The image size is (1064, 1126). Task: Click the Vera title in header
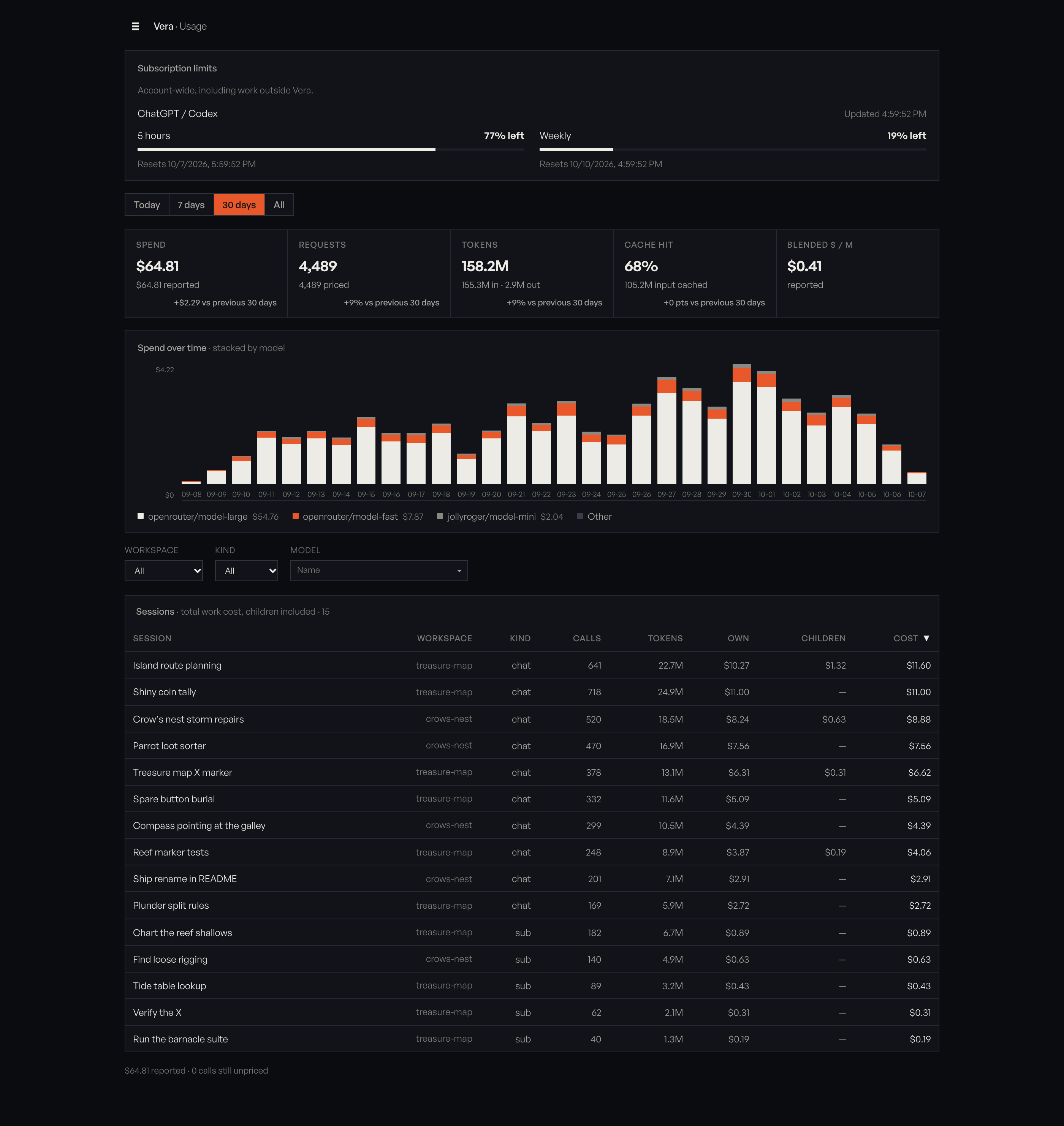[x=163, y=26]
